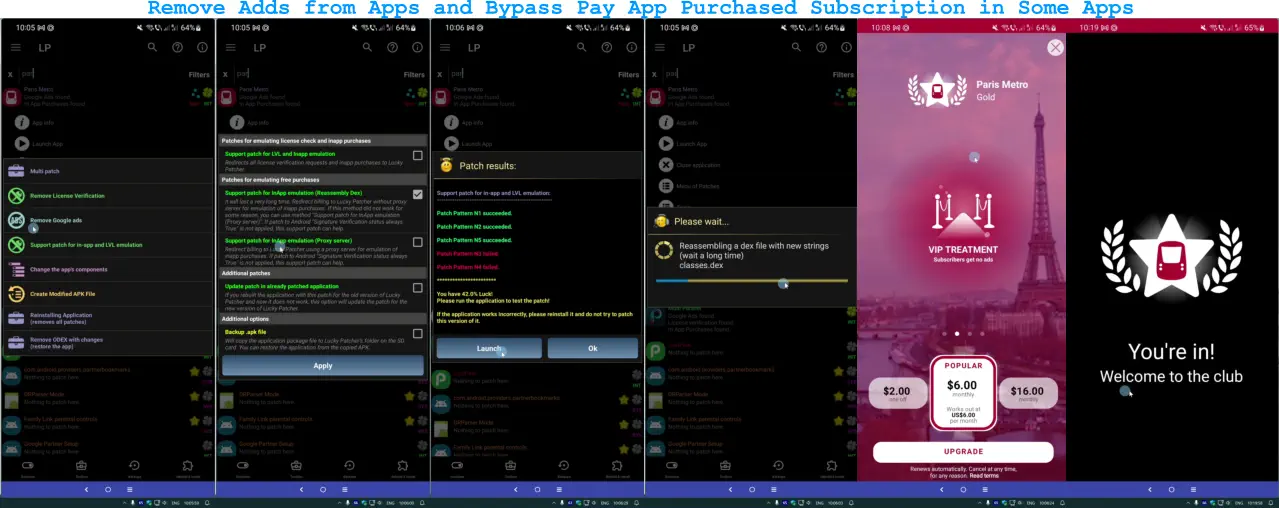The width and height of the screenshot is (1279, 508).
Task: Open Toolbox tab in Multi patch screen
Action: click(x=81, y=468)
